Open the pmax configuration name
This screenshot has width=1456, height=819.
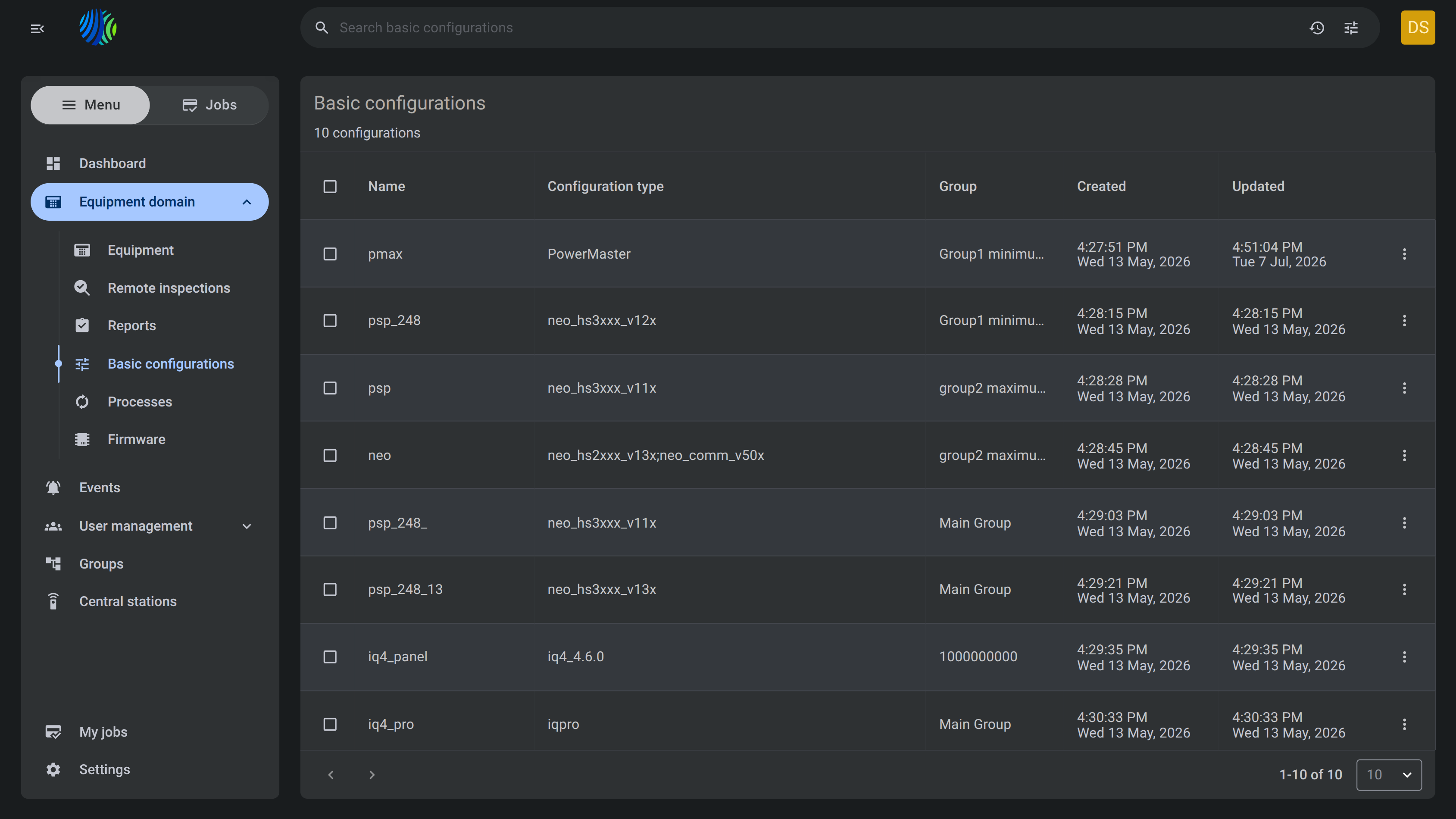pos(385,254)
